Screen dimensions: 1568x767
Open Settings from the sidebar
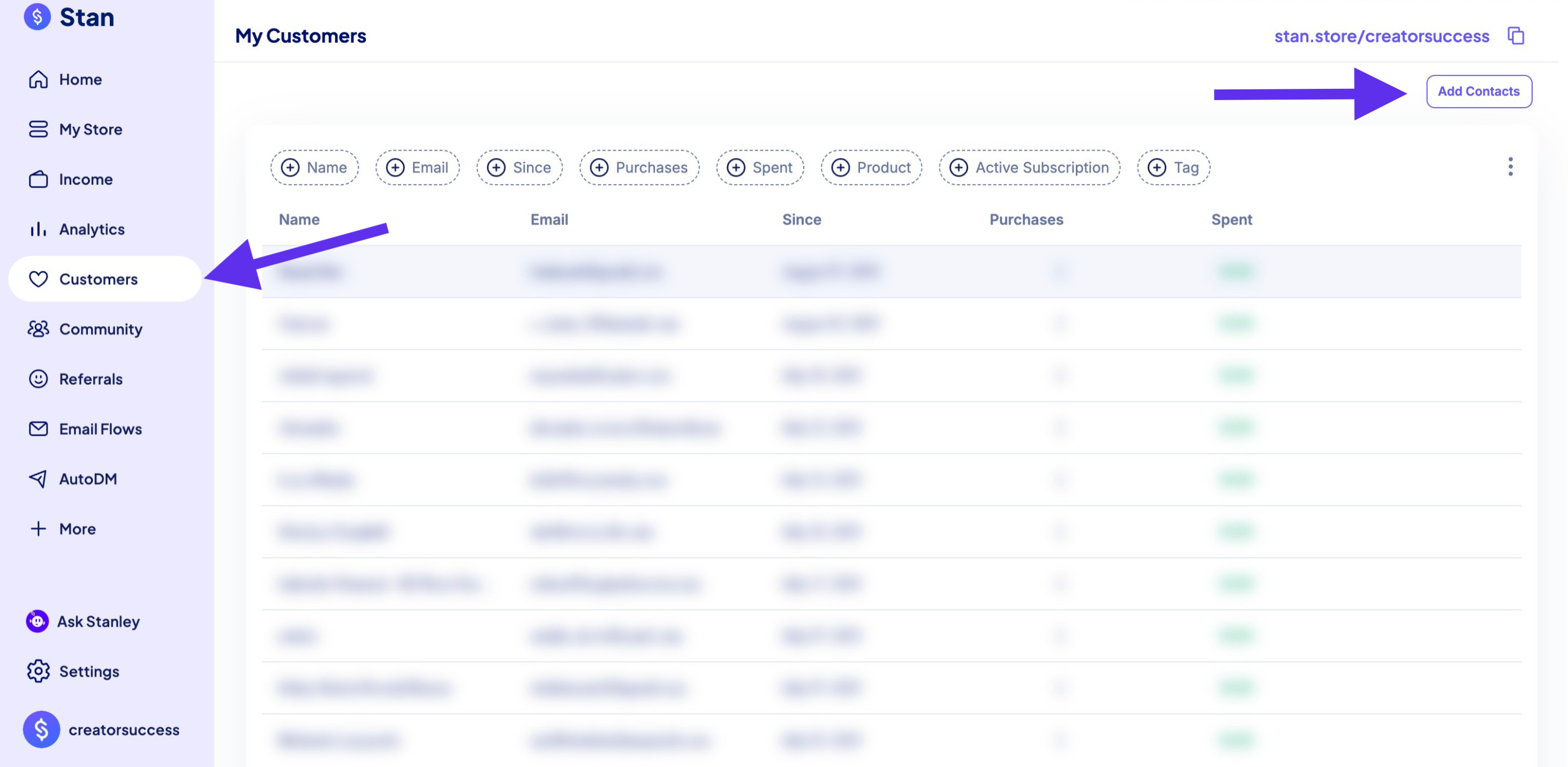pos(89,671)
